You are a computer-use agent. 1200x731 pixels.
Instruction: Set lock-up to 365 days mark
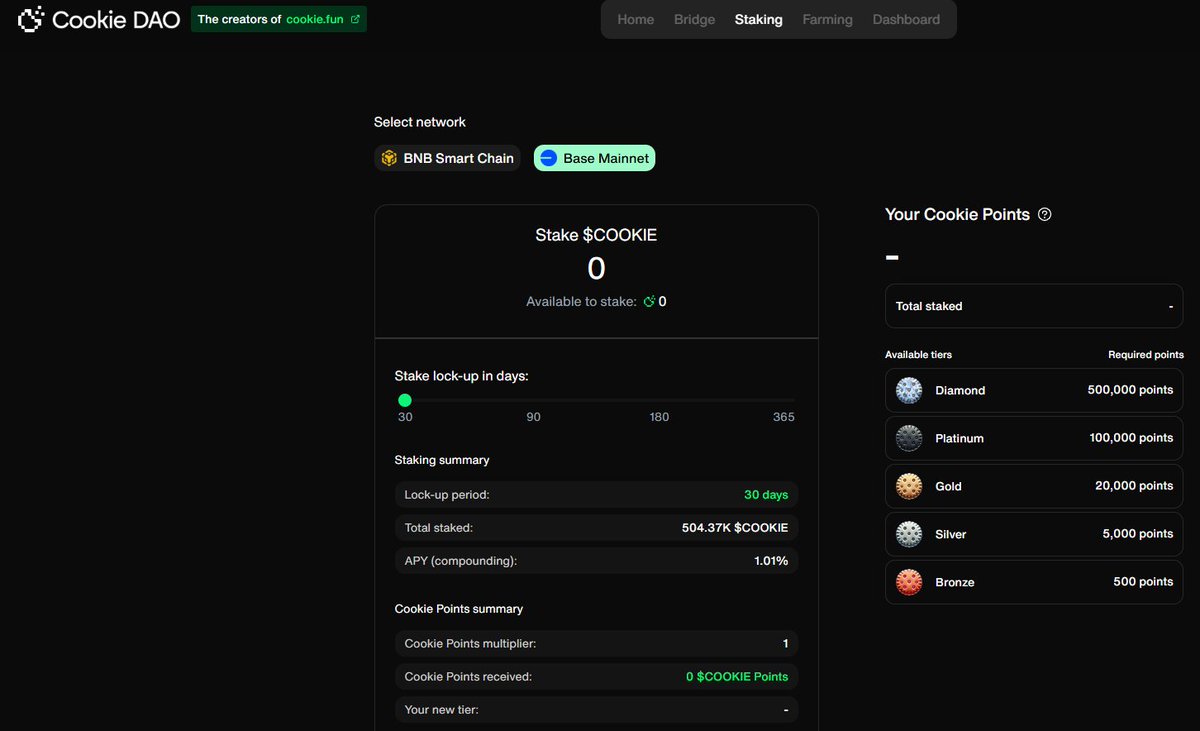[x=784, y=416]
